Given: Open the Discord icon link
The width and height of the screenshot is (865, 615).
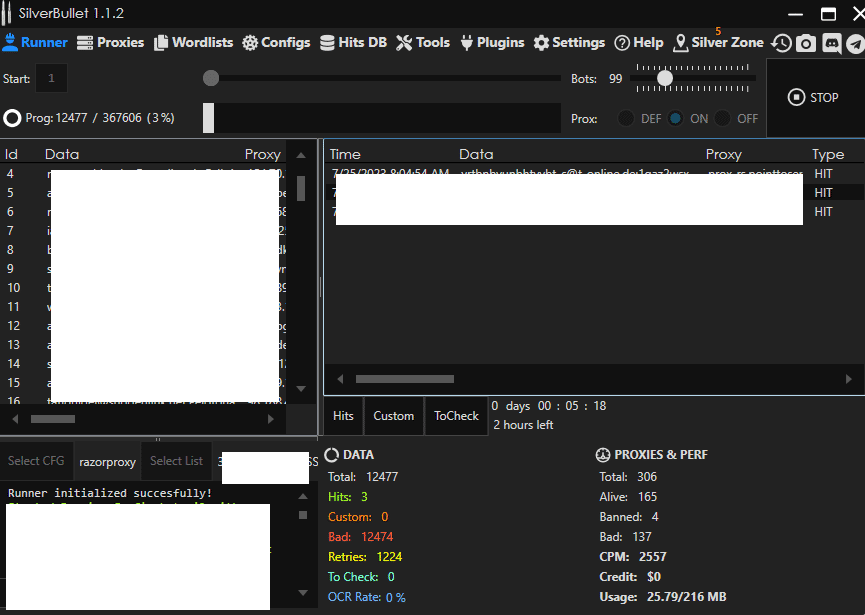Looking at the screenshot, I should point(830,43).
